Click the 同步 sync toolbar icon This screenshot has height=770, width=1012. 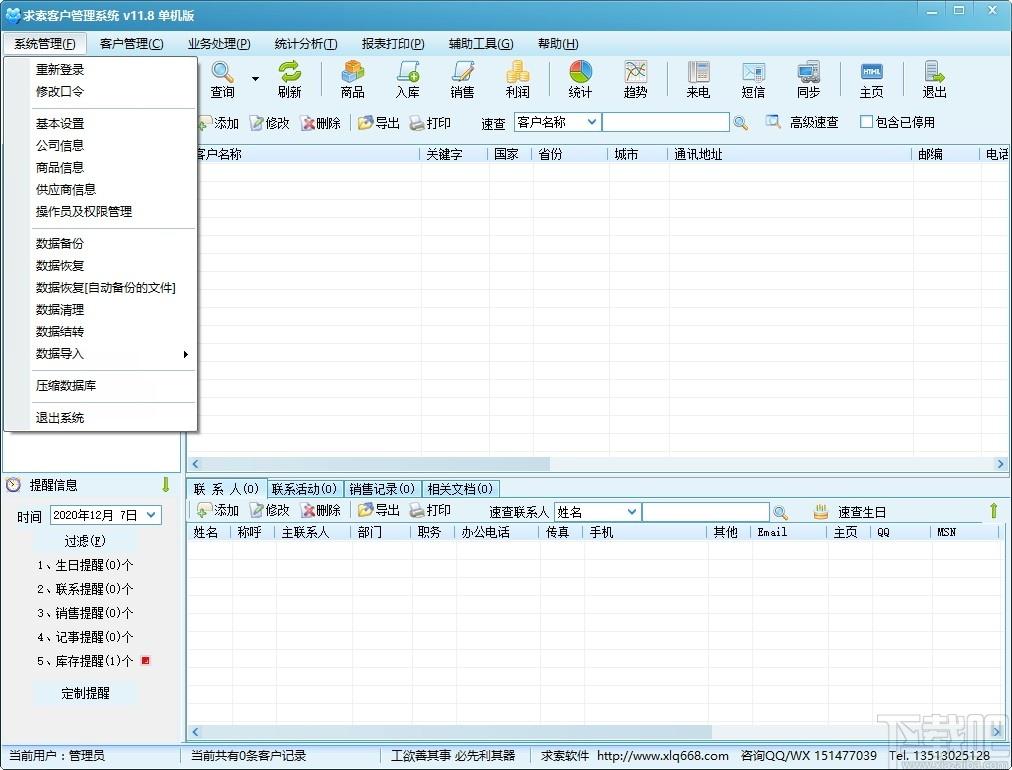click(x=808, y=79)
